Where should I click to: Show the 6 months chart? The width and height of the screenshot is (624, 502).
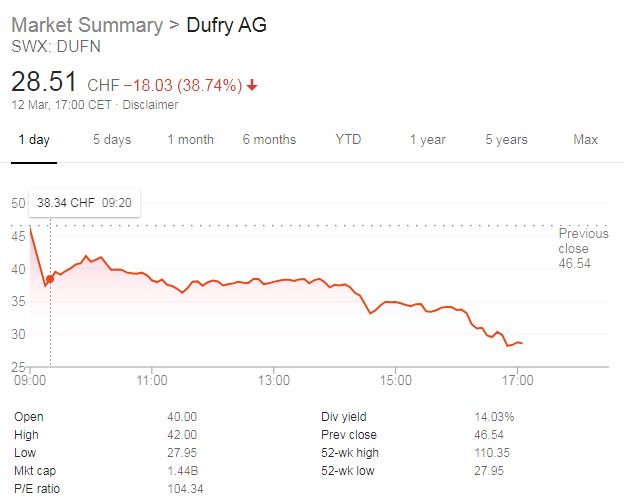(269, 140)
